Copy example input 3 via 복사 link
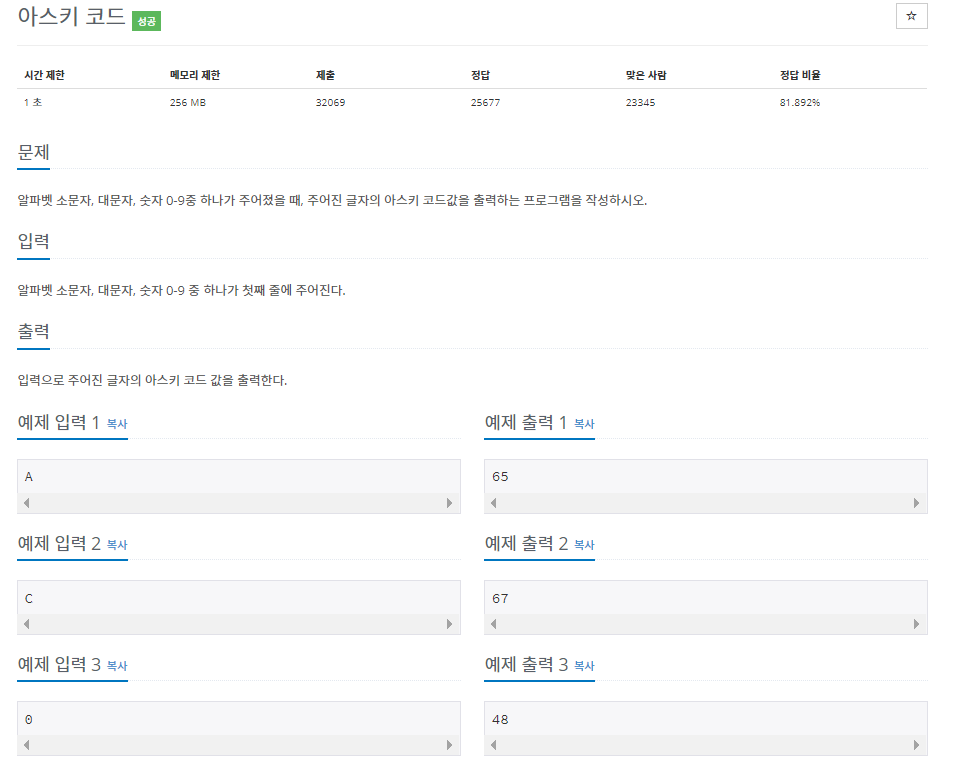The height and width of the screenshot is (769, 964). coord(117,666)
